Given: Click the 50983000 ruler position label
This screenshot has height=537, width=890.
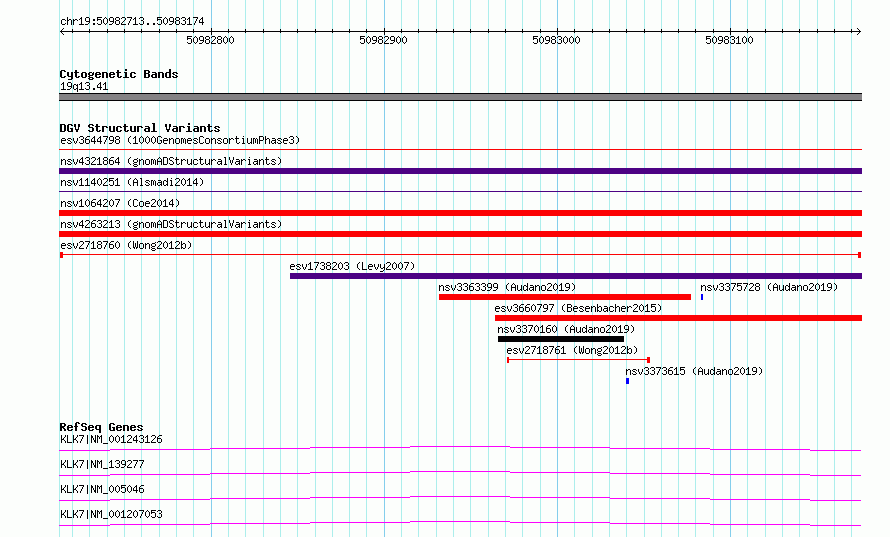Looking at the screenshot, I should (x=556, y=40).
